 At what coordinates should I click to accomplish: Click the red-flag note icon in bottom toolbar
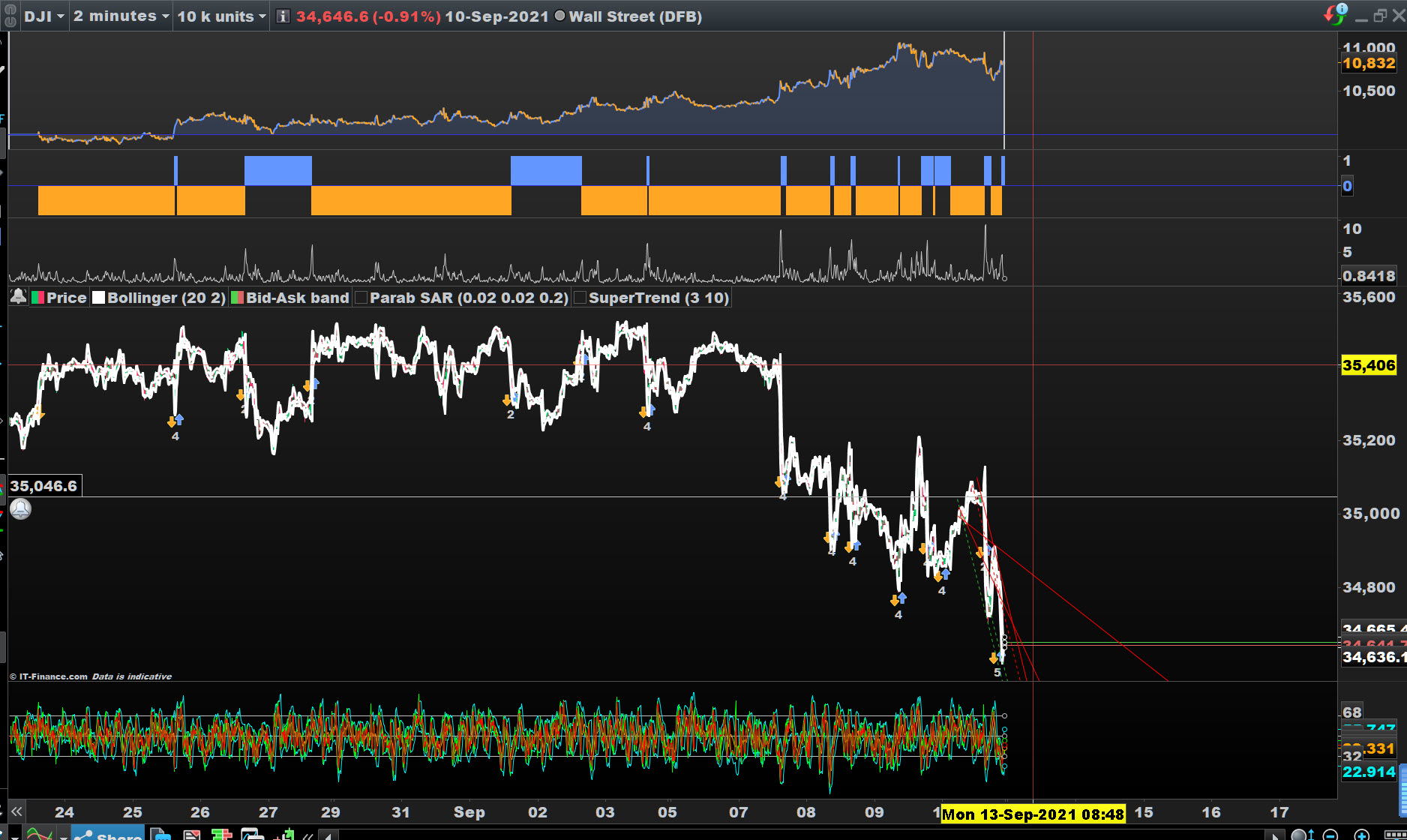coord(192,834)
